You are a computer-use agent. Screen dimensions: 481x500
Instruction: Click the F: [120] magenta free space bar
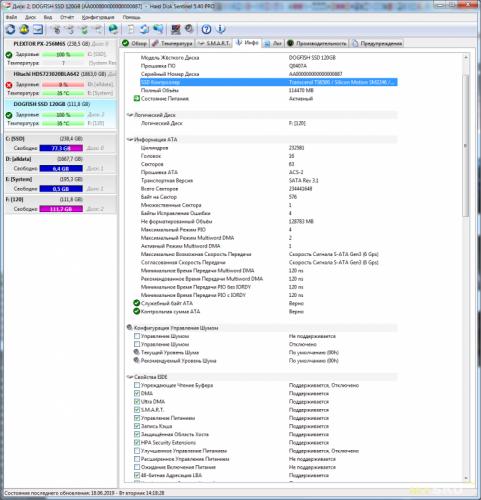61,209
